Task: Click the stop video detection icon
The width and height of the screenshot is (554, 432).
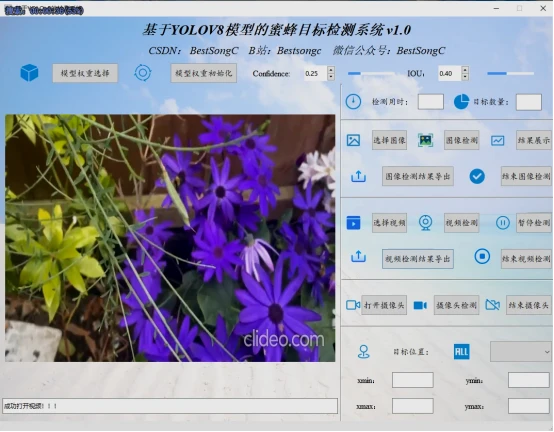Action: pyautogui.click(x=482, y=256)
